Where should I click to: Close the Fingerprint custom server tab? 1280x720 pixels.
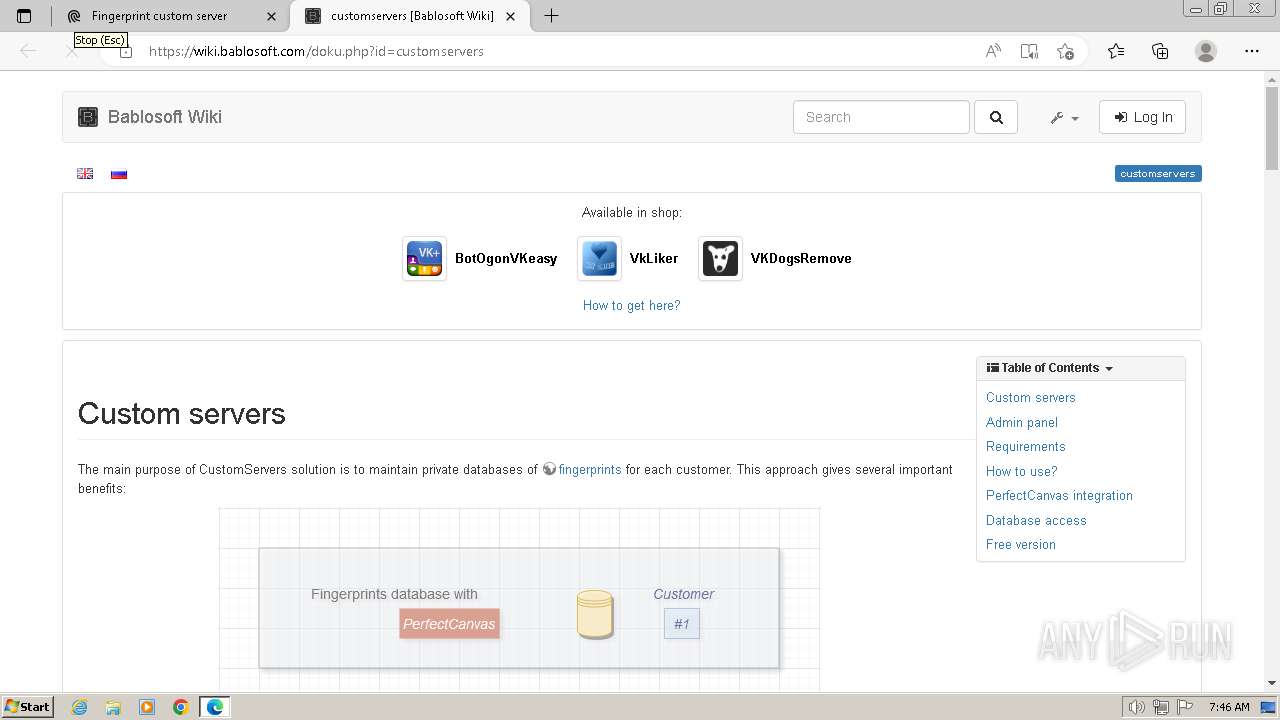pyautogui.click(x=271, y=16)
